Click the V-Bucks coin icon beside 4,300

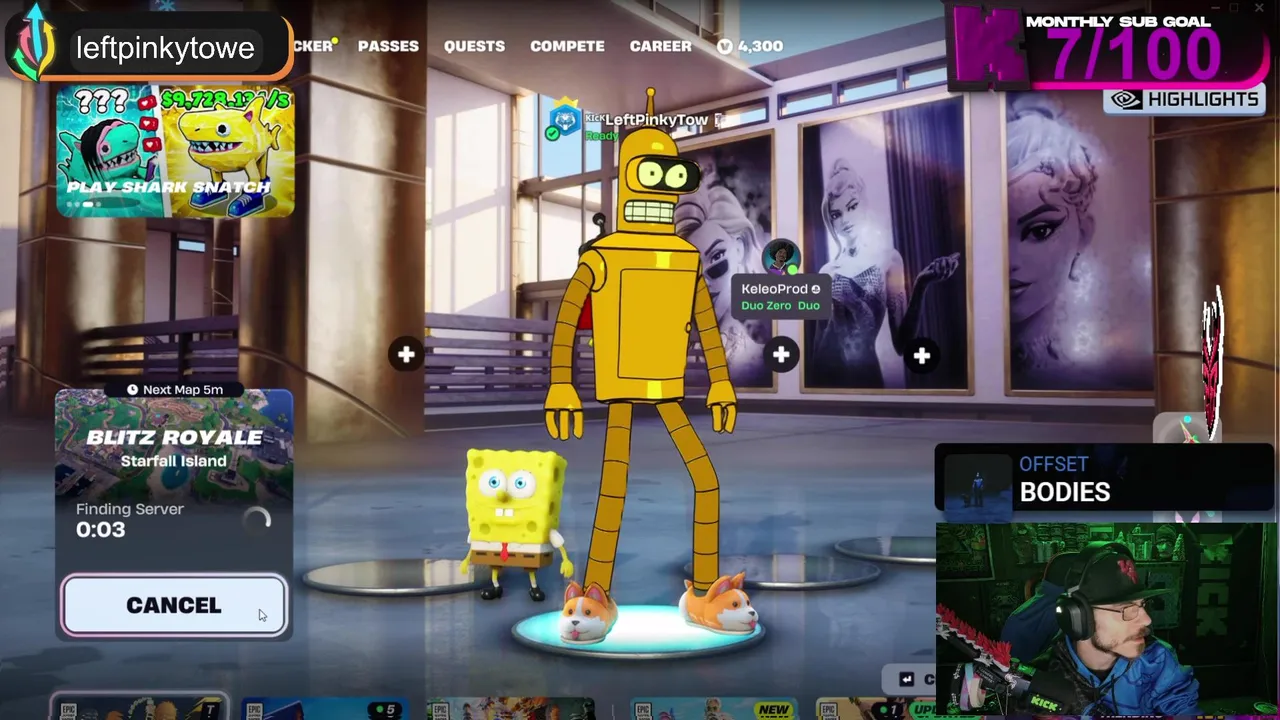tap(725, 46)
